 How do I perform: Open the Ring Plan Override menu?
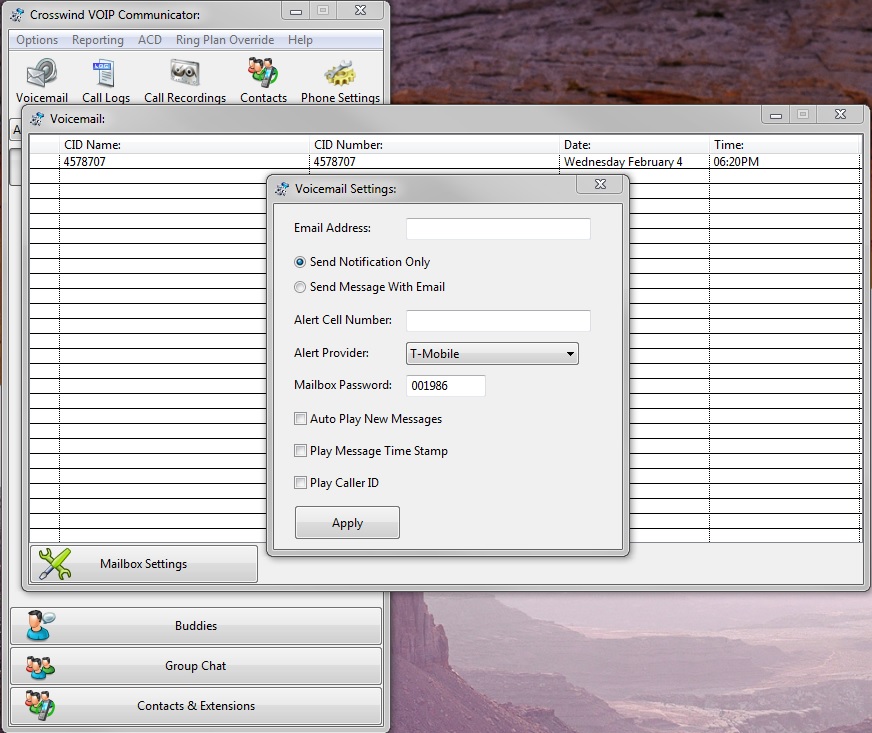(225, 40)
